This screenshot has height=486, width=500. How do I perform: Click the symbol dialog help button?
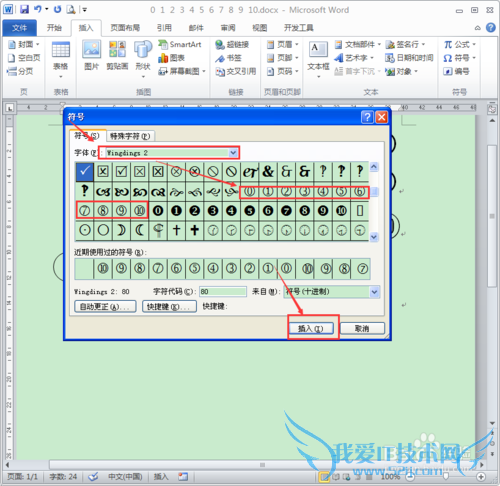[x=367, y=117]
